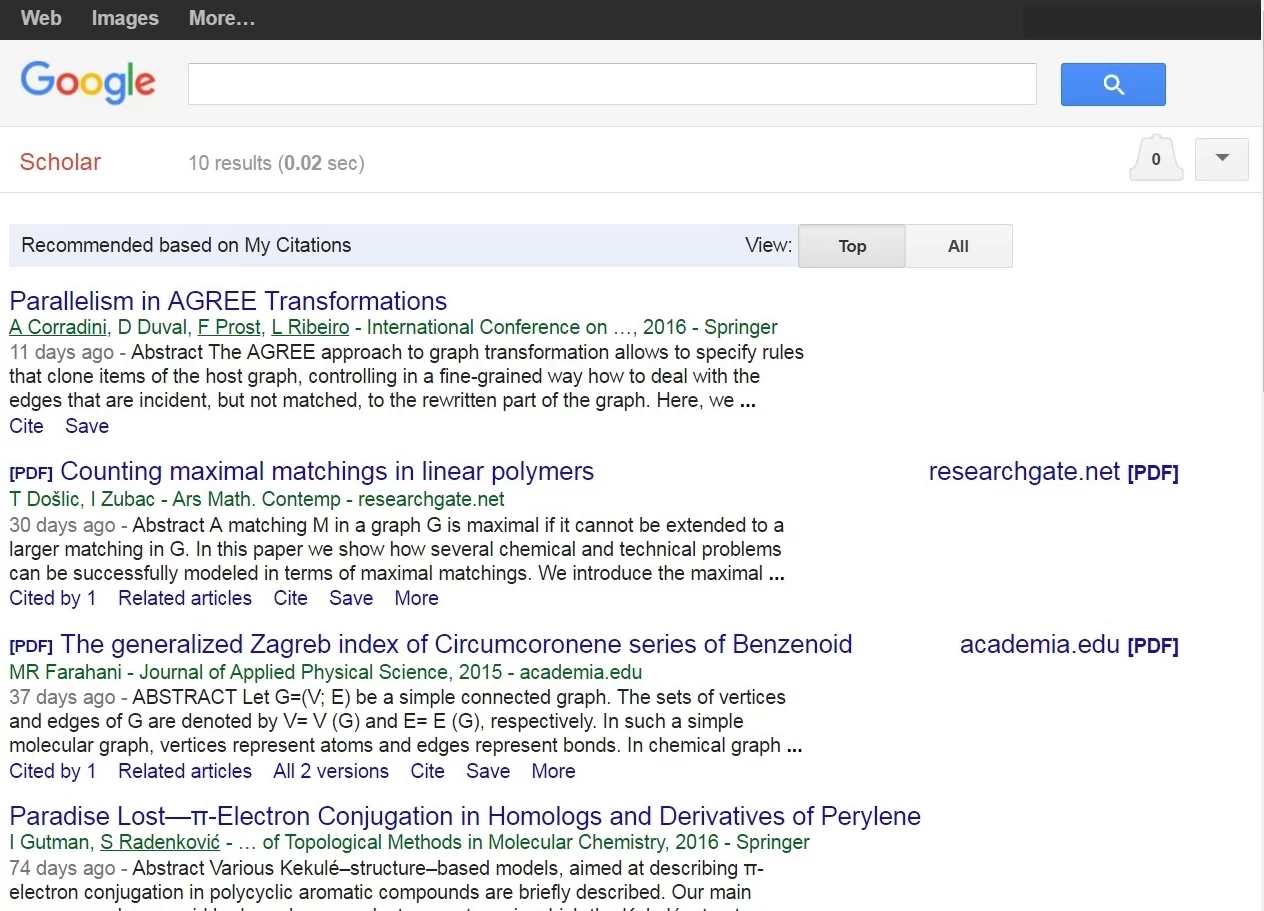Viewport: 1264px width, 911px height.
Task: Expand More under the Zagreb index paper
Action: coord(553,771)
